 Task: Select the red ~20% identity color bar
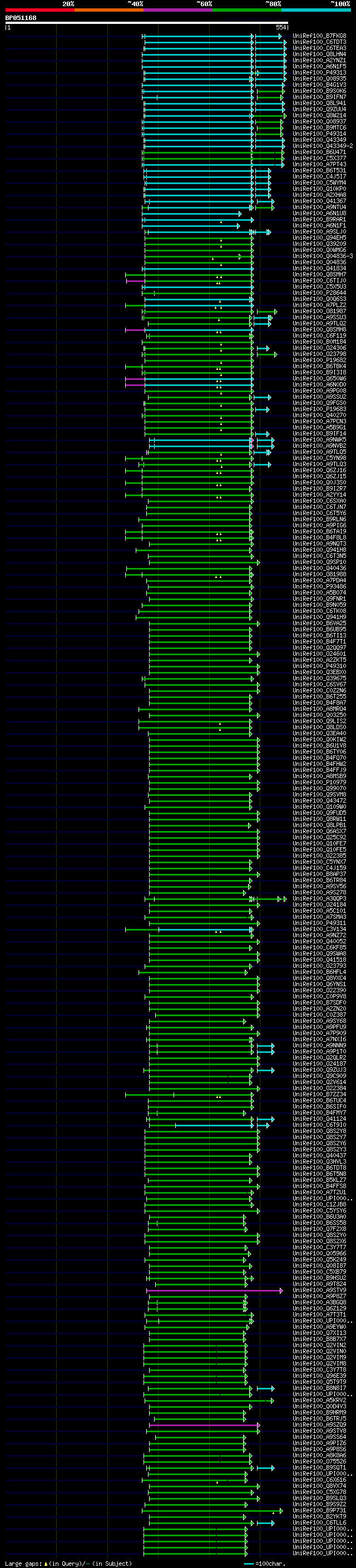(x=40, y=11)
